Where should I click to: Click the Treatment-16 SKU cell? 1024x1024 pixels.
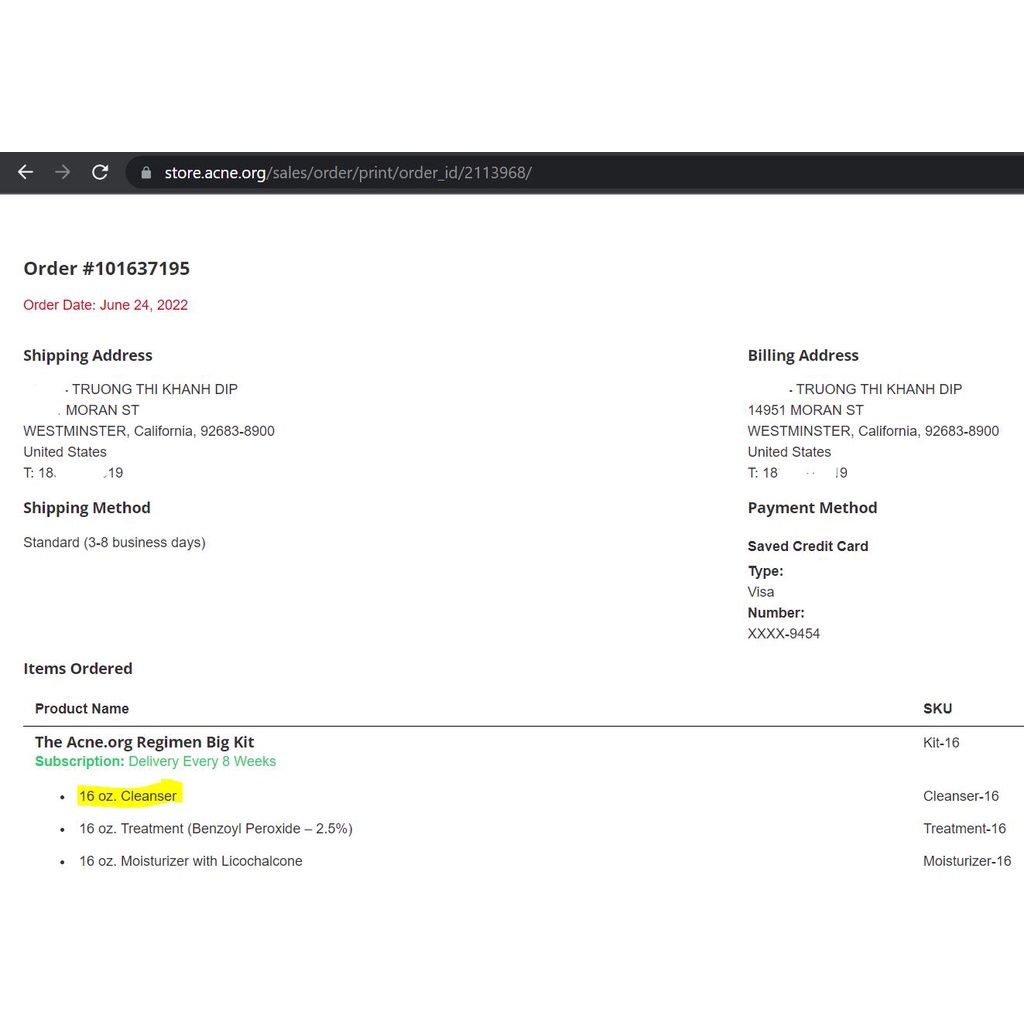pos(964,829)
